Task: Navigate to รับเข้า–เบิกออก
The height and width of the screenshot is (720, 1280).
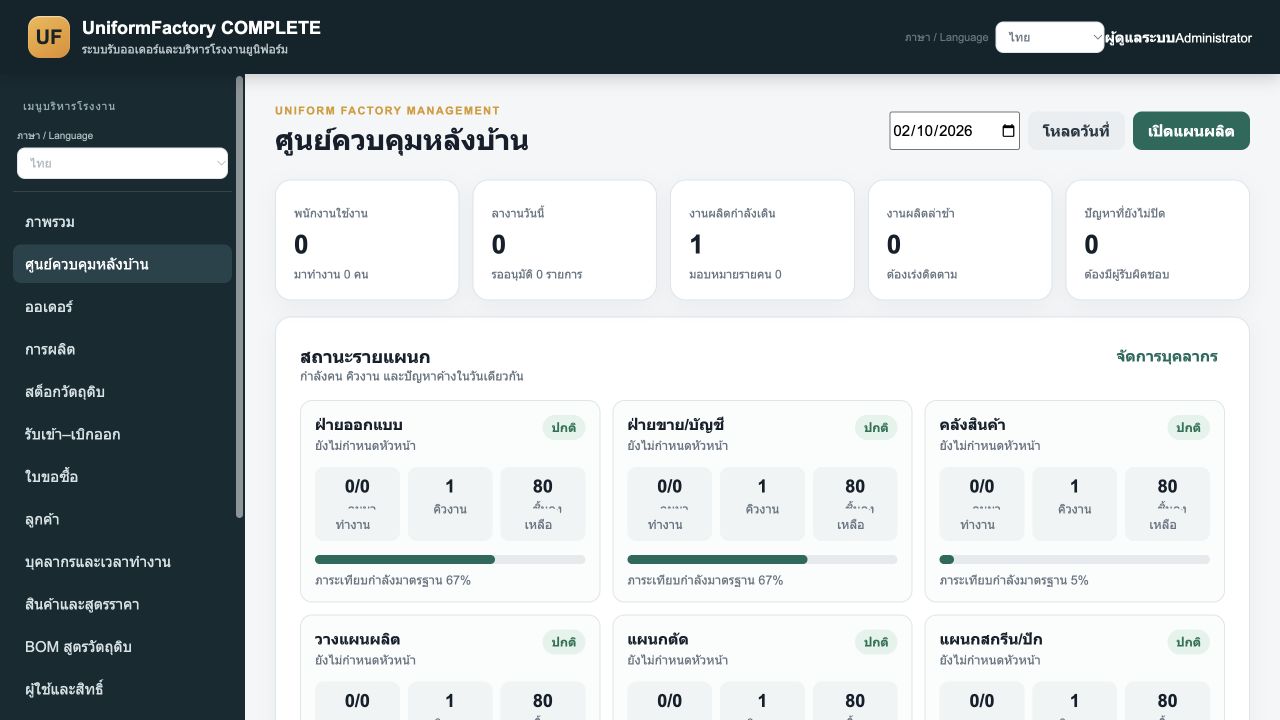Action: pos(122,434)
